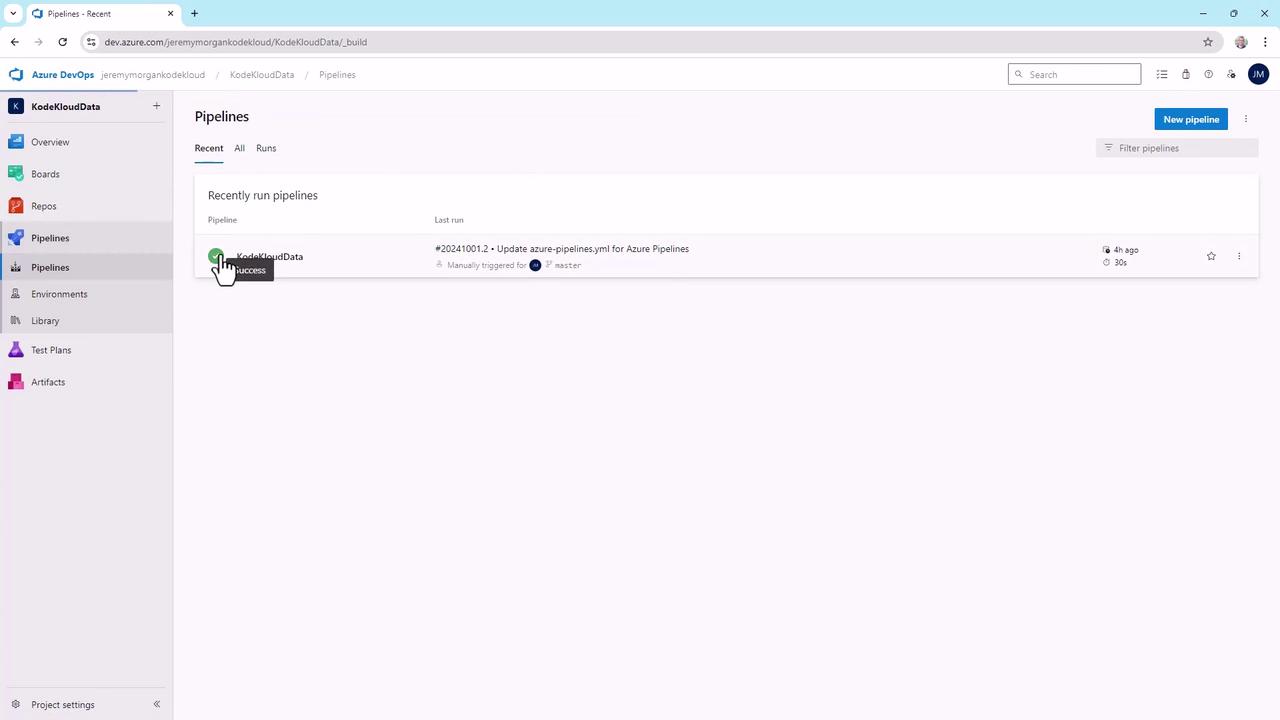1280x720 pixels.
Task: Open a new browser tab
Action: (194, 13)
